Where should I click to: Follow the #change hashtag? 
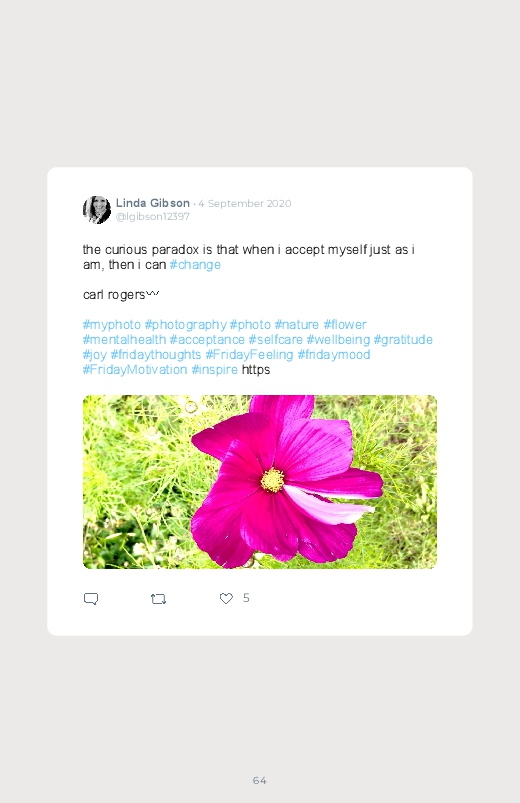(195, 265)
